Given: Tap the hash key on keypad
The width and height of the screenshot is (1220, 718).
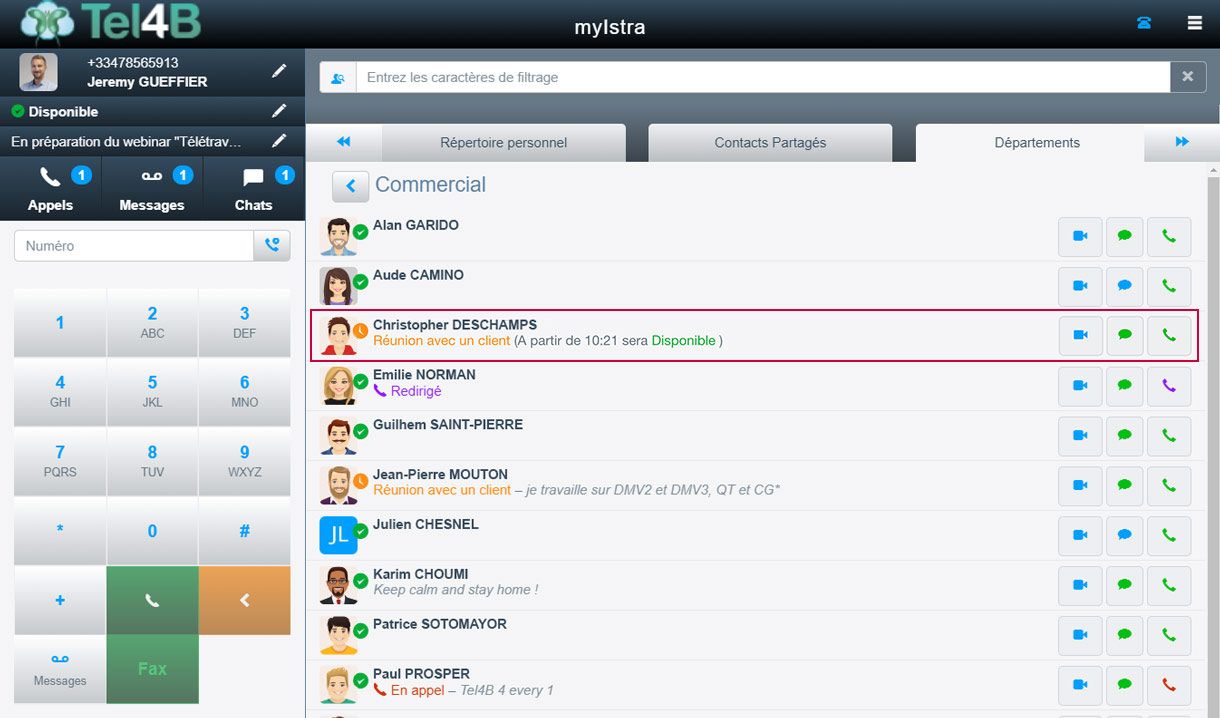Looking at the screenshot, I should [x=245, y=531].
